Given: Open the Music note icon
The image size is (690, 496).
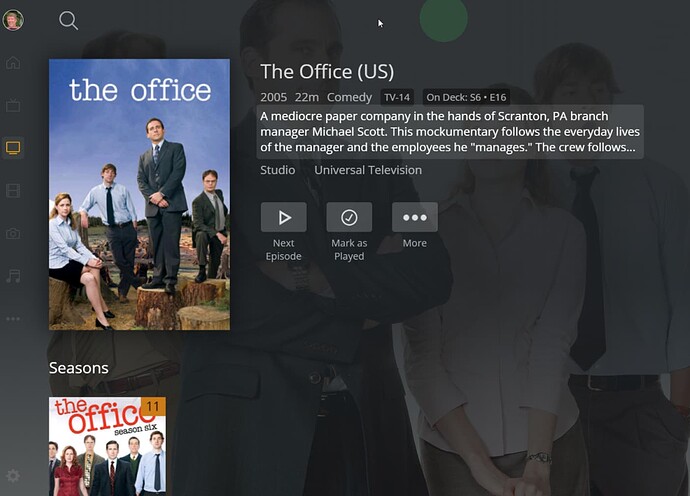Looking at the screenshot, I should click(x=13, y=276).
